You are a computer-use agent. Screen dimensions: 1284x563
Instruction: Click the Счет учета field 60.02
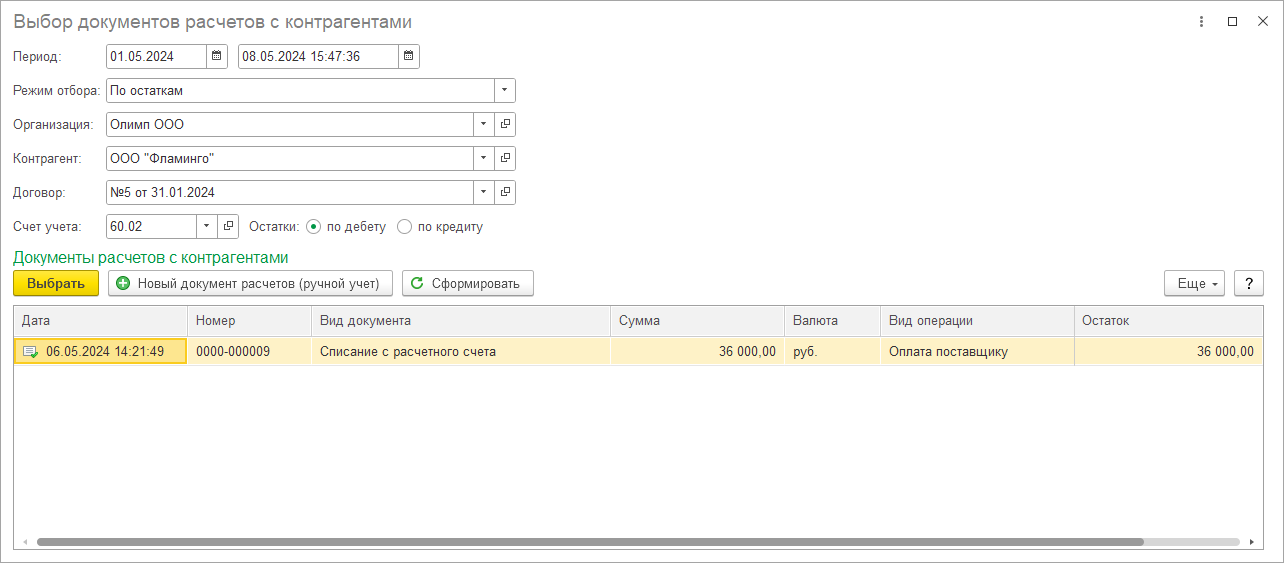click(x=151, y=227)
